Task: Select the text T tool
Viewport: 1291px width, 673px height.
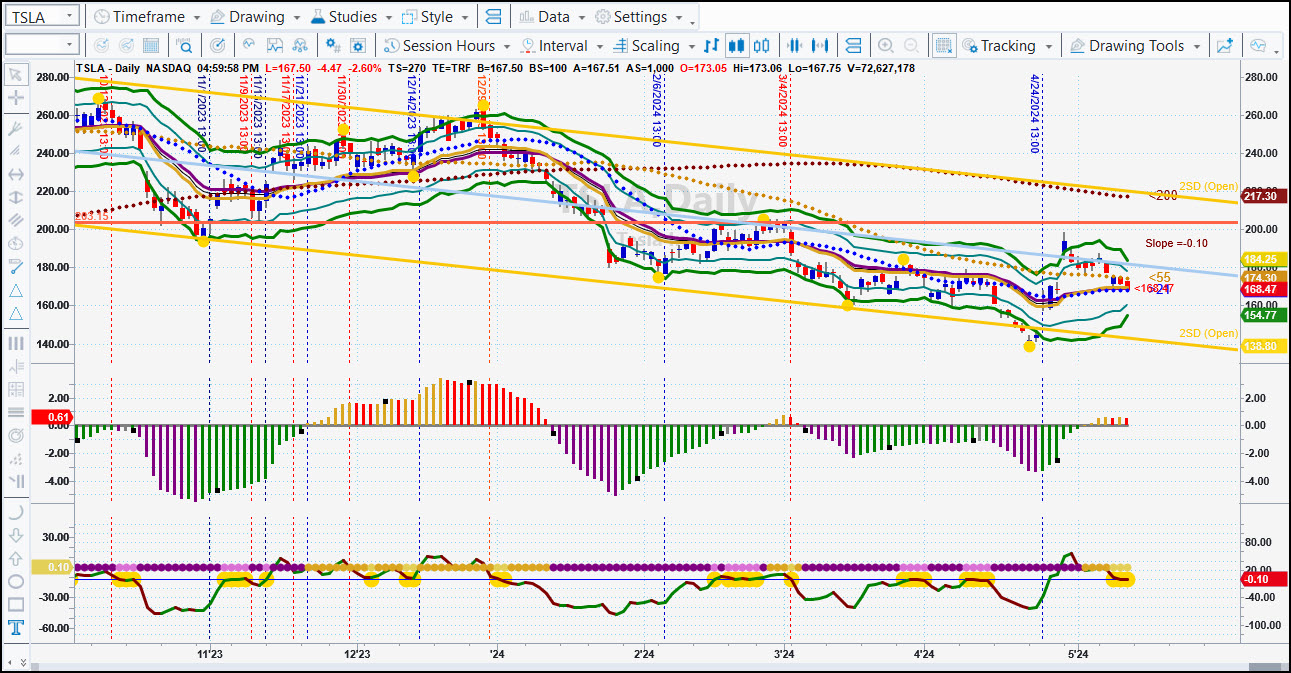Action: (x=15, y=628)
